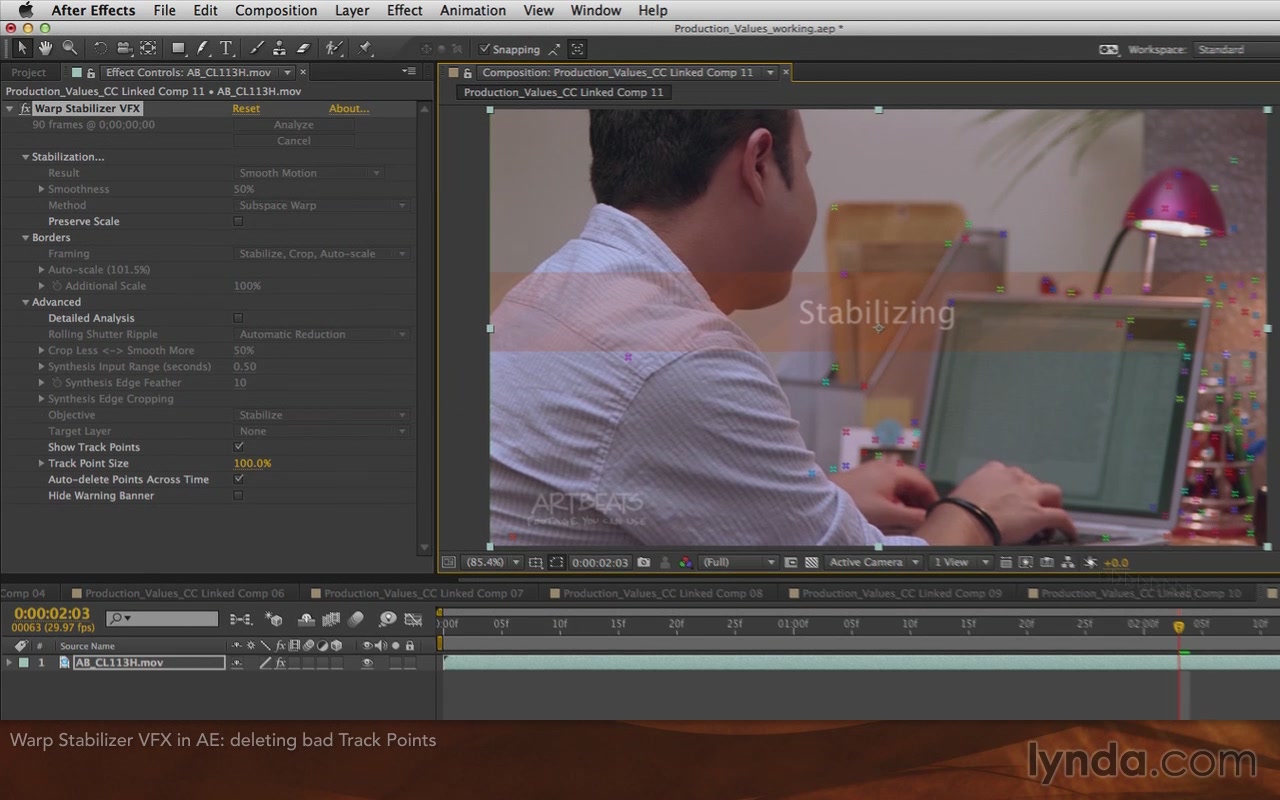Open the Apple menu

(x=25, y=10)
